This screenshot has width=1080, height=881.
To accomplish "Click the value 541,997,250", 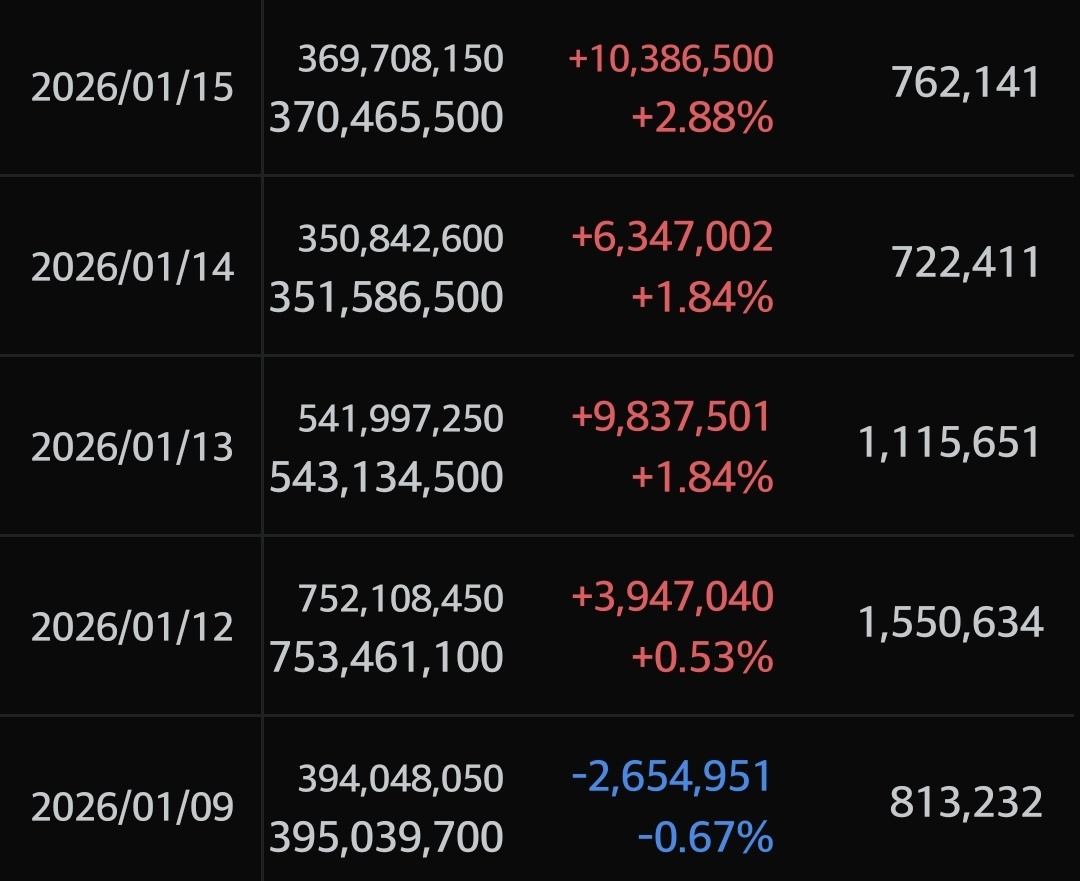I will (400, 418).
